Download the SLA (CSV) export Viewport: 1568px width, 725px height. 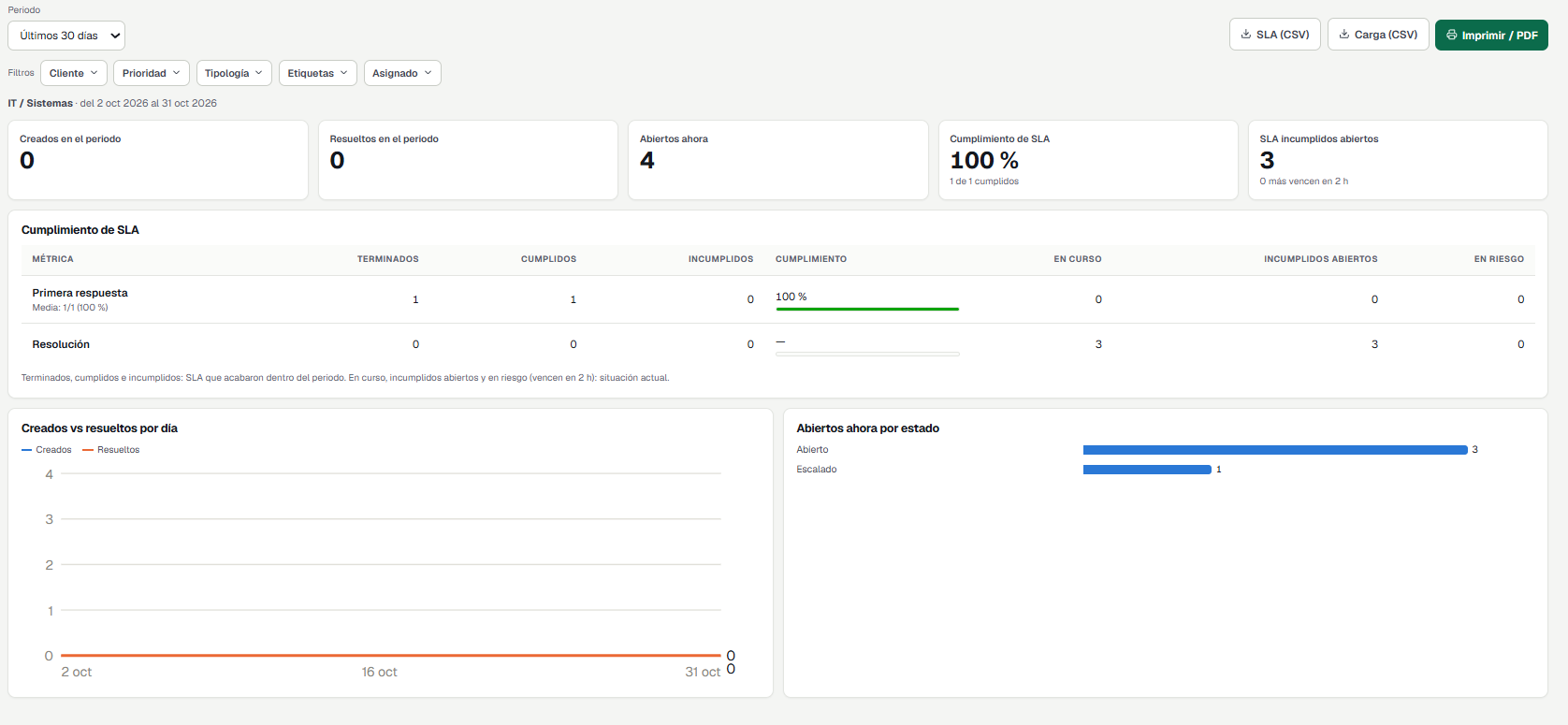[x=1275, y=35]
